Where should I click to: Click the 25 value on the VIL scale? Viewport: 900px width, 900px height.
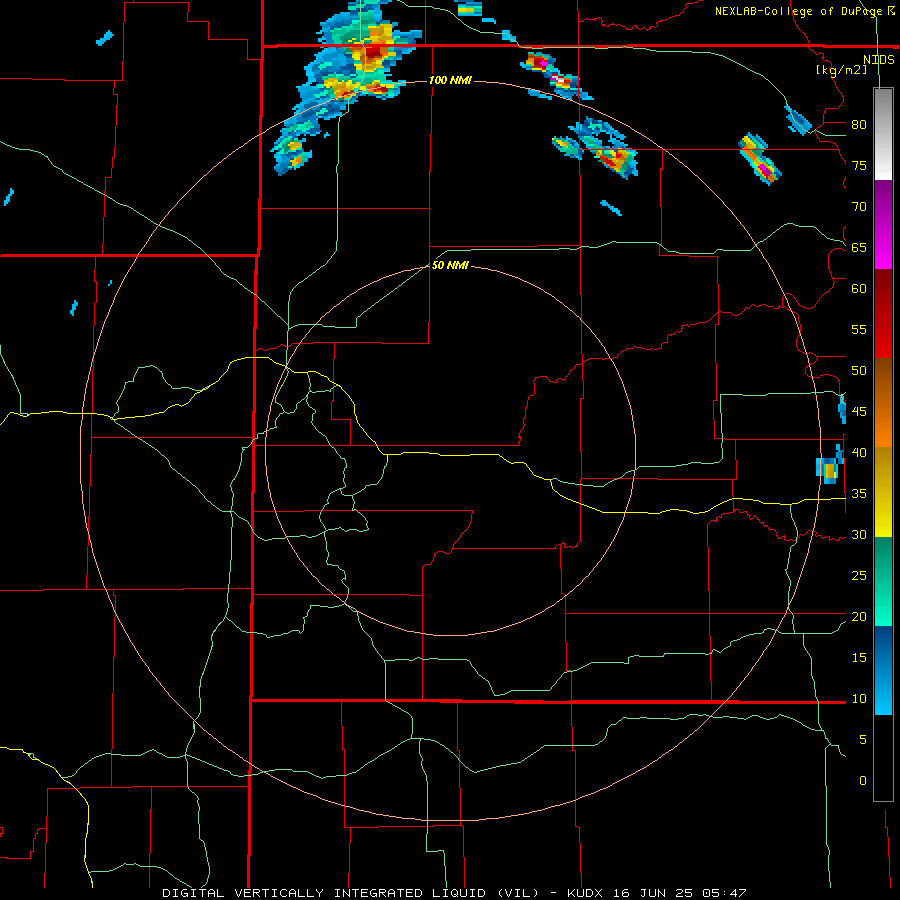pyautogui.click(x=859, y=576)
